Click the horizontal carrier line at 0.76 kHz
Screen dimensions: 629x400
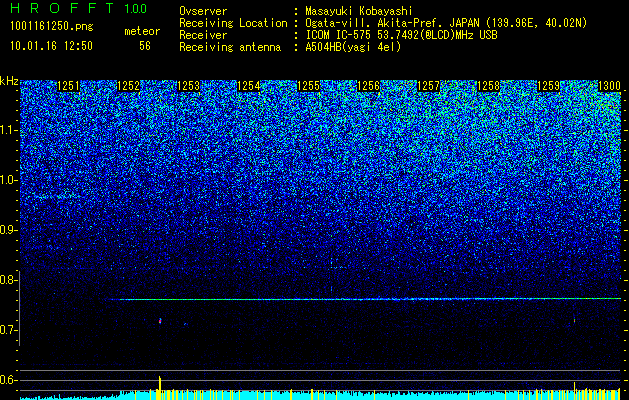(x=365, y=299)
